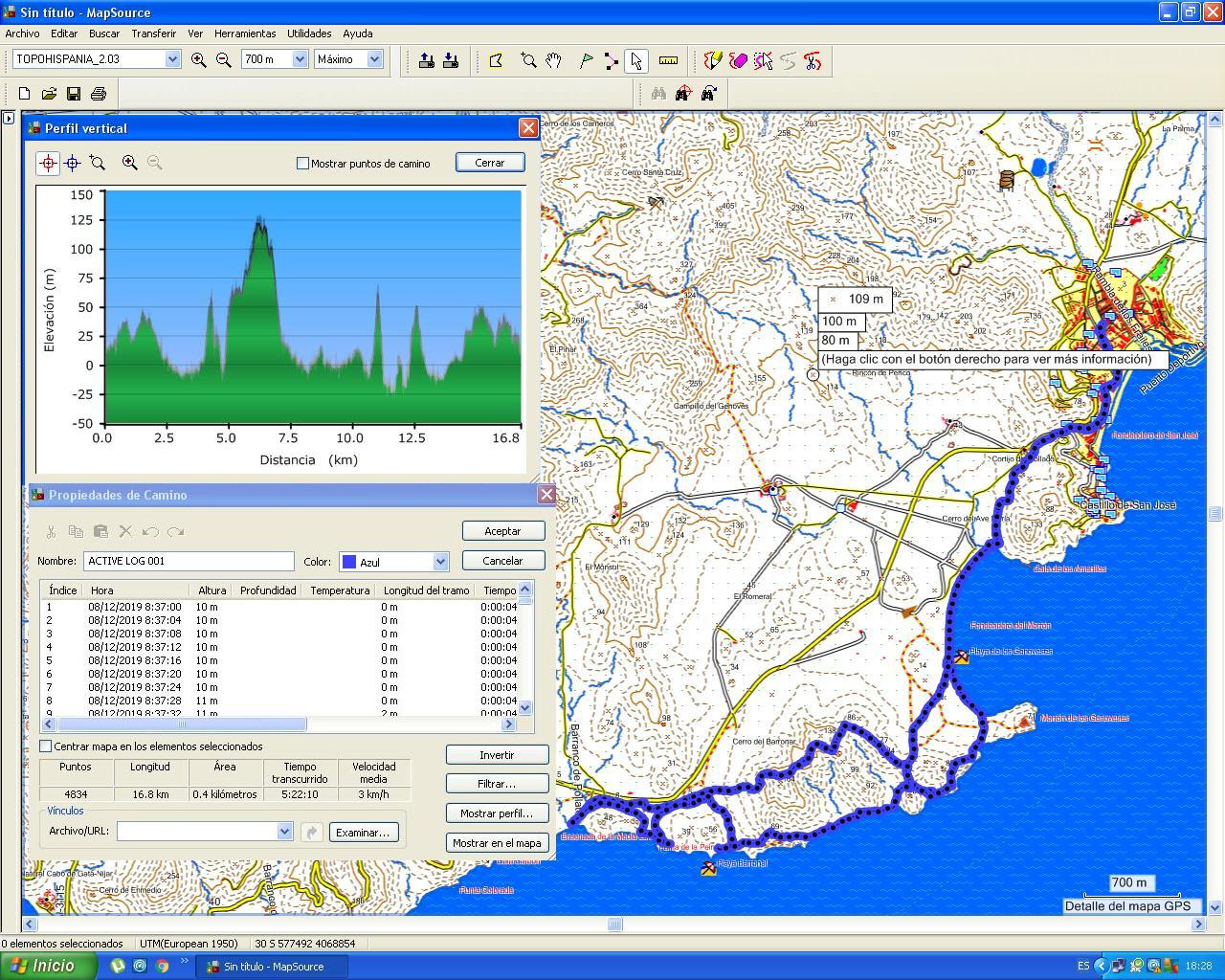
Task: Click the red crosshair profile tool
Action: point(48,163)
